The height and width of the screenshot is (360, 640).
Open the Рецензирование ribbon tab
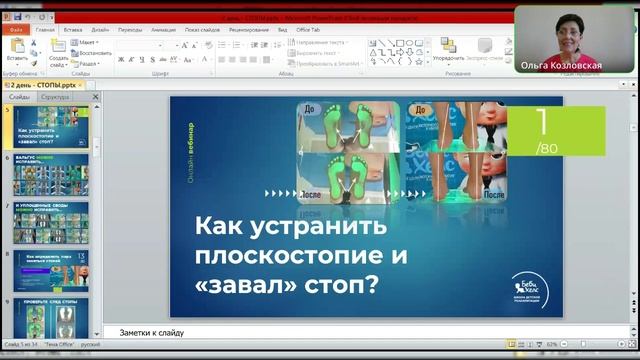click(249, 30)
